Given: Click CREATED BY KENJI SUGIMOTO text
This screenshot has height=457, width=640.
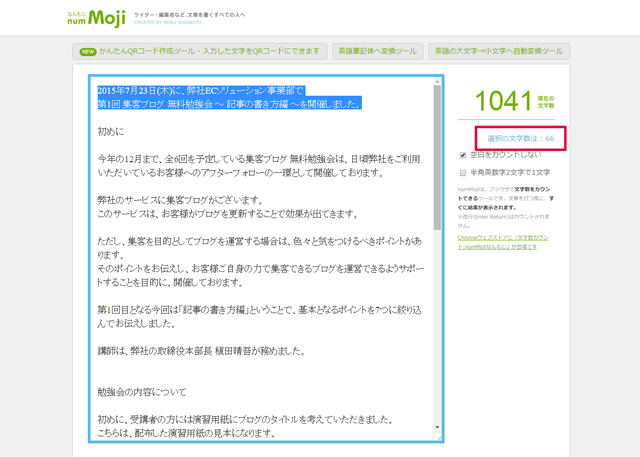Looking at the screenshot, I should point(168,22).
